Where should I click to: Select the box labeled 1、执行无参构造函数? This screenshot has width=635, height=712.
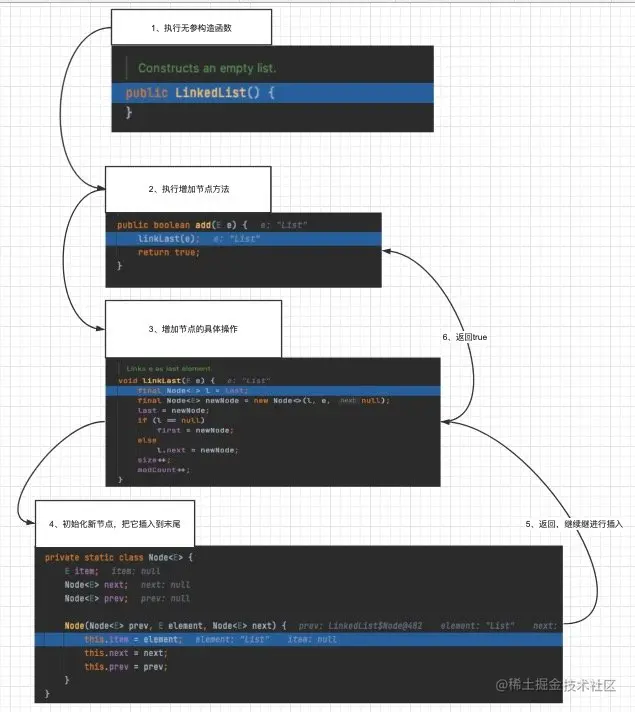point(191,27)
